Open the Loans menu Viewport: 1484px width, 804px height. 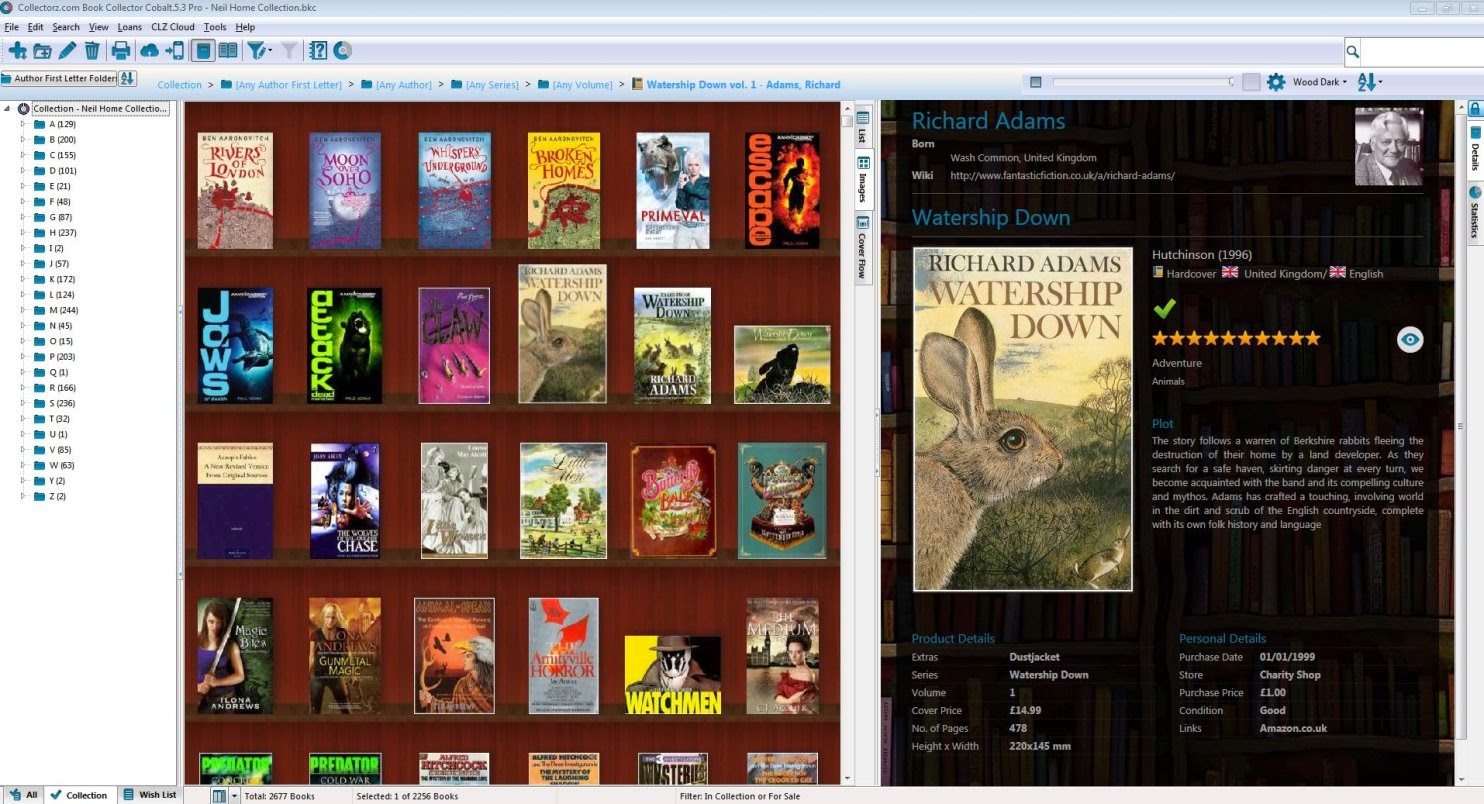[x=130, y=27]
